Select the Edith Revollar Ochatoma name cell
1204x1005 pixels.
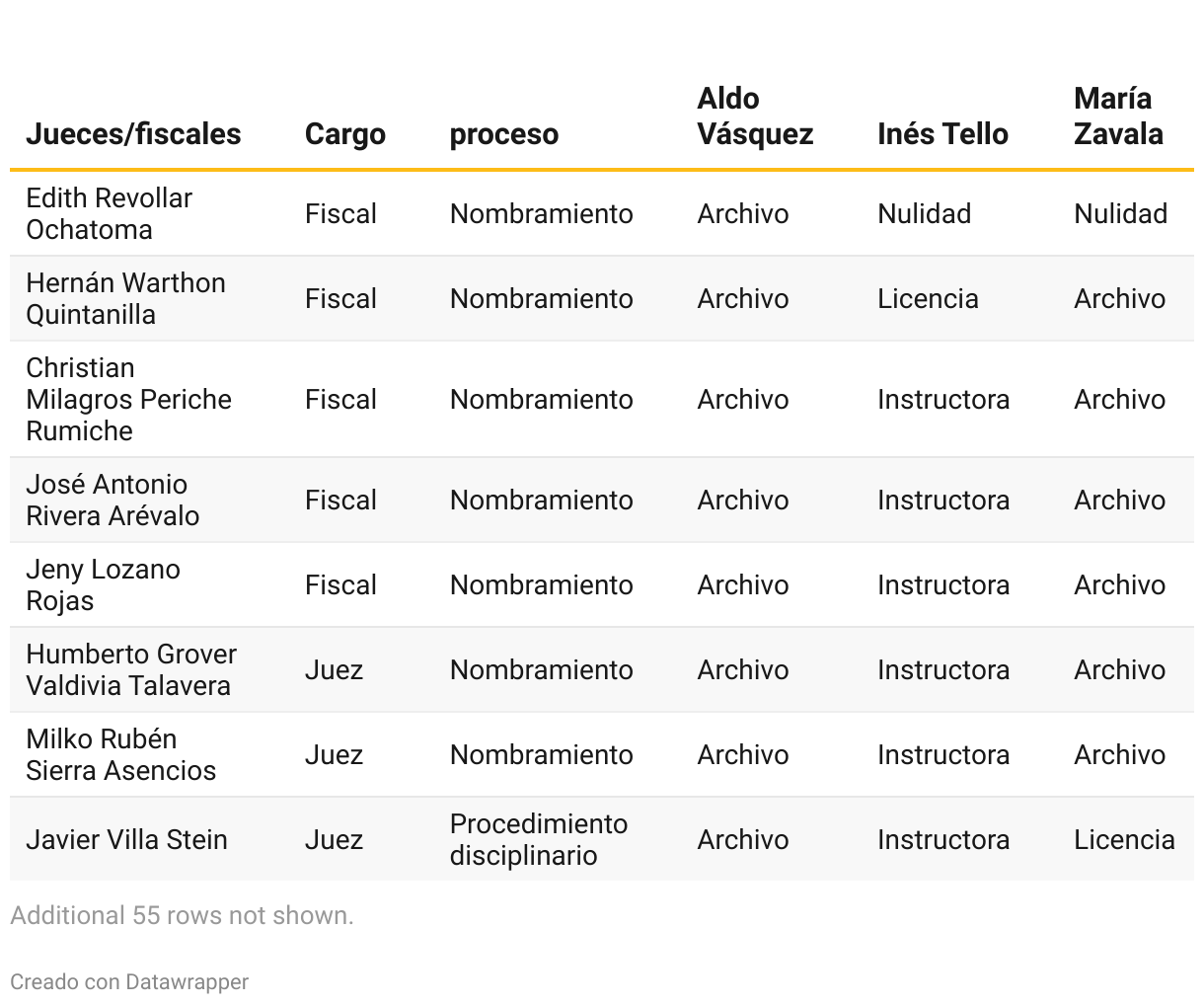(109, 213)
